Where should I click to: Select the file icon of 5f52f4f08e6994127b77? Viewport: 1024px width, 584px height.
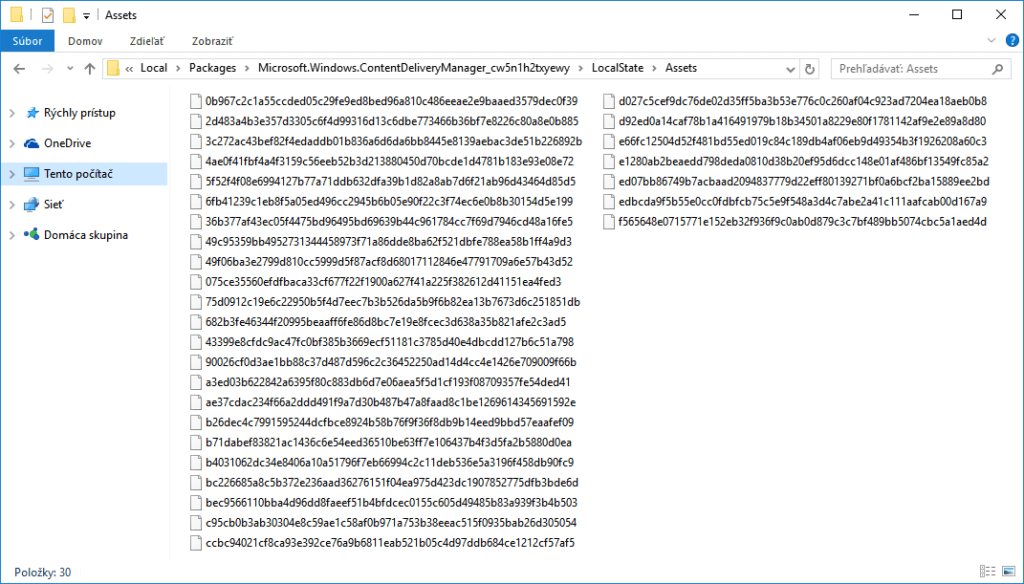click(x=195, y=182)
